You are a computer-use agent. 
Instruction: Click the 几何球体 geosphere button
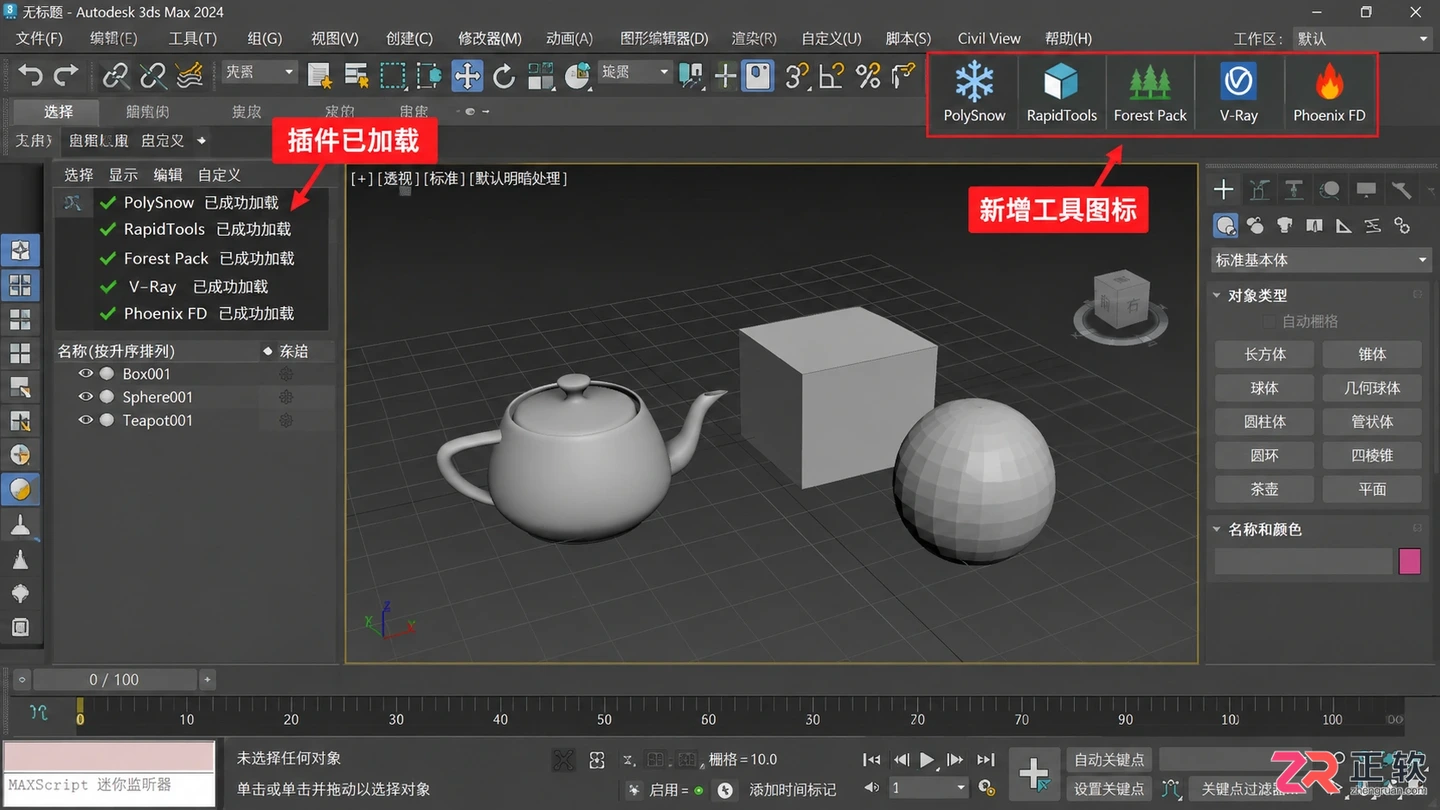(x=1372, y=388)
